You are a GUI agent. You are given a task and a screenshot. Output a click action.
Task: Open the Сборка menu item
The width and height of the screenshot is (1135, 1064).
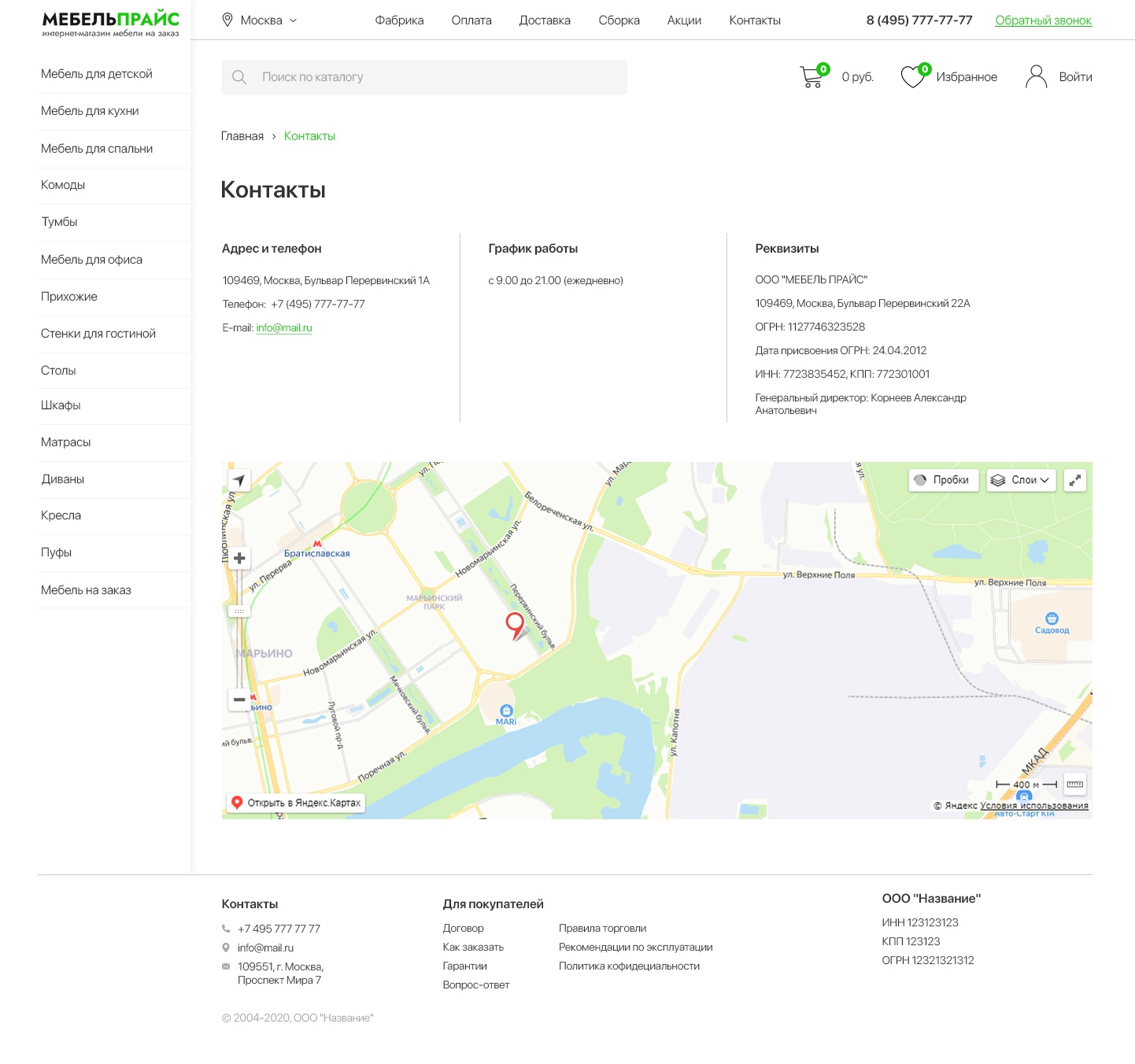pos(619,20)
